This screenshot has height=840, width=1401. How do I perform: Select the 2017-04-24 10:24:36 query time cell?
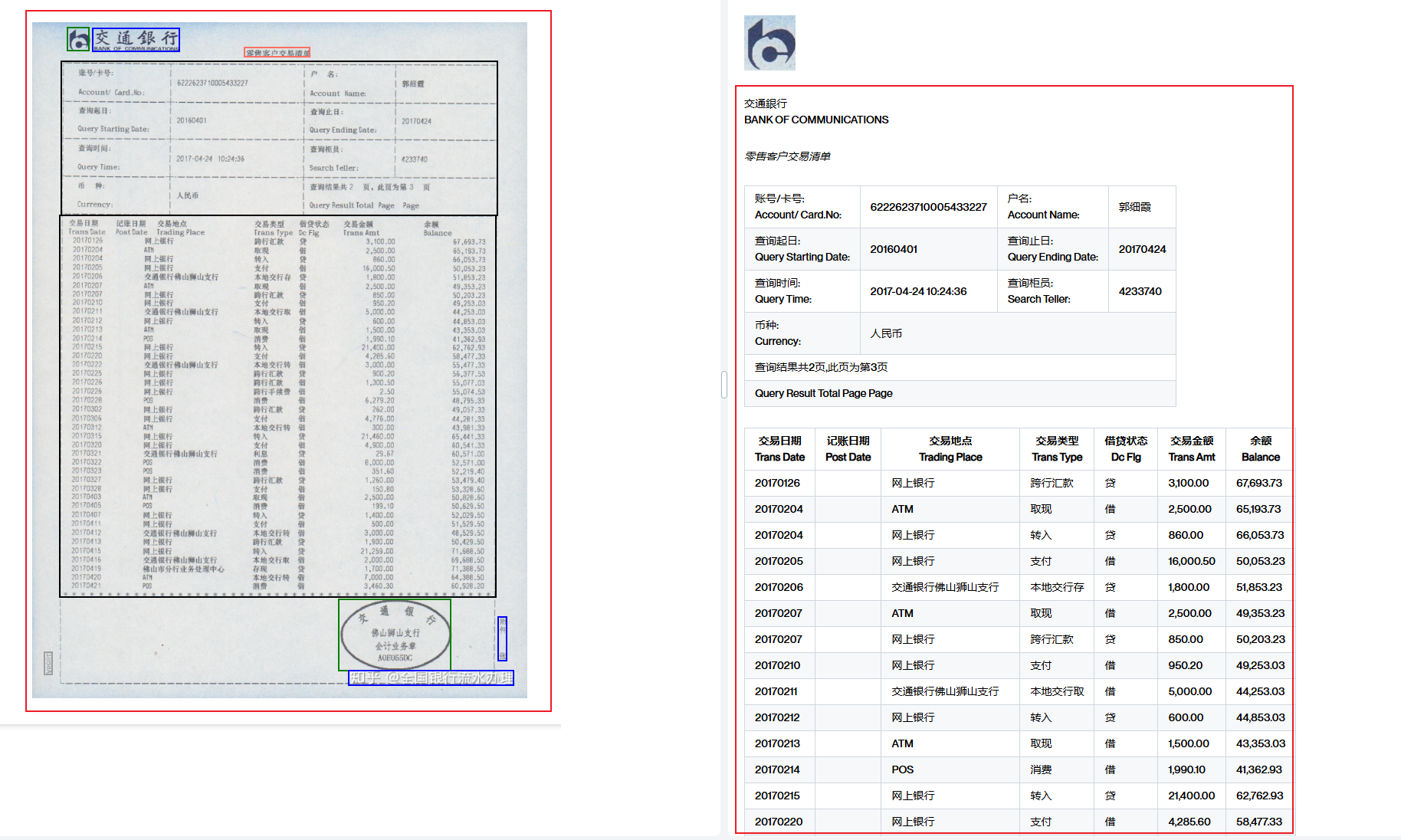[918, 291]
